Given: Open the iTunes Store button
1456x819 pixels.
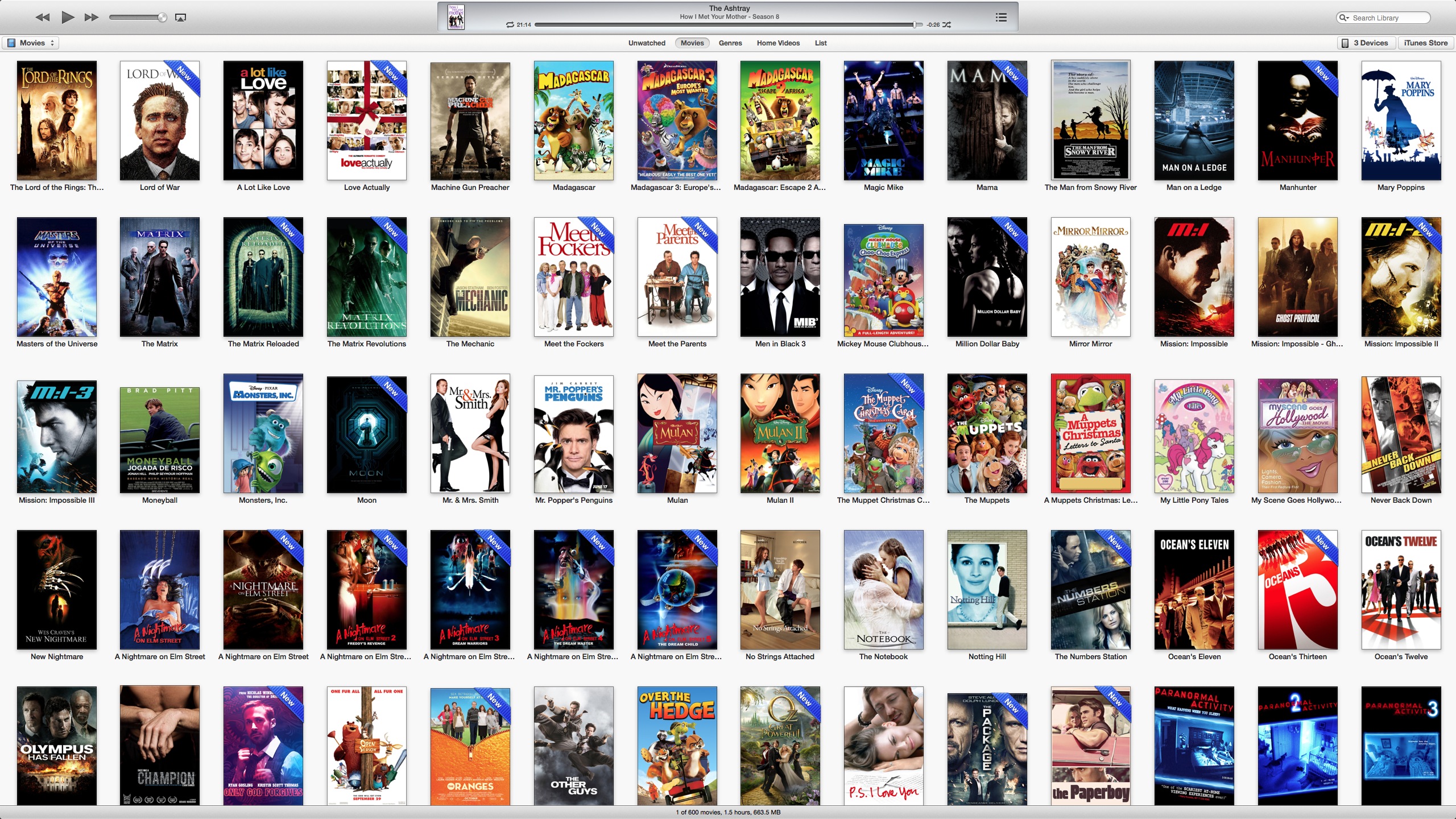Looking at the screenshot, I should (1426, 43).
